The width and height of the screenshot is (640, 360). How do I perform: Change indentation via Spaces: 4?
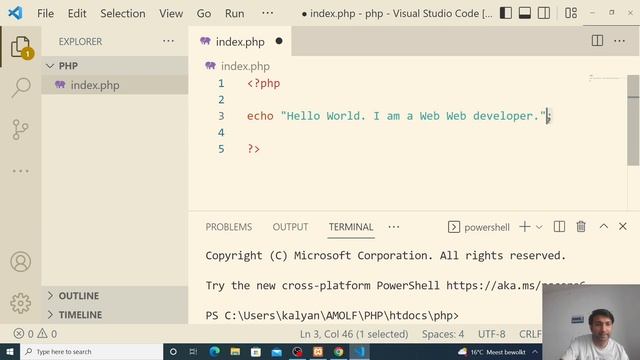click(443, 334)
